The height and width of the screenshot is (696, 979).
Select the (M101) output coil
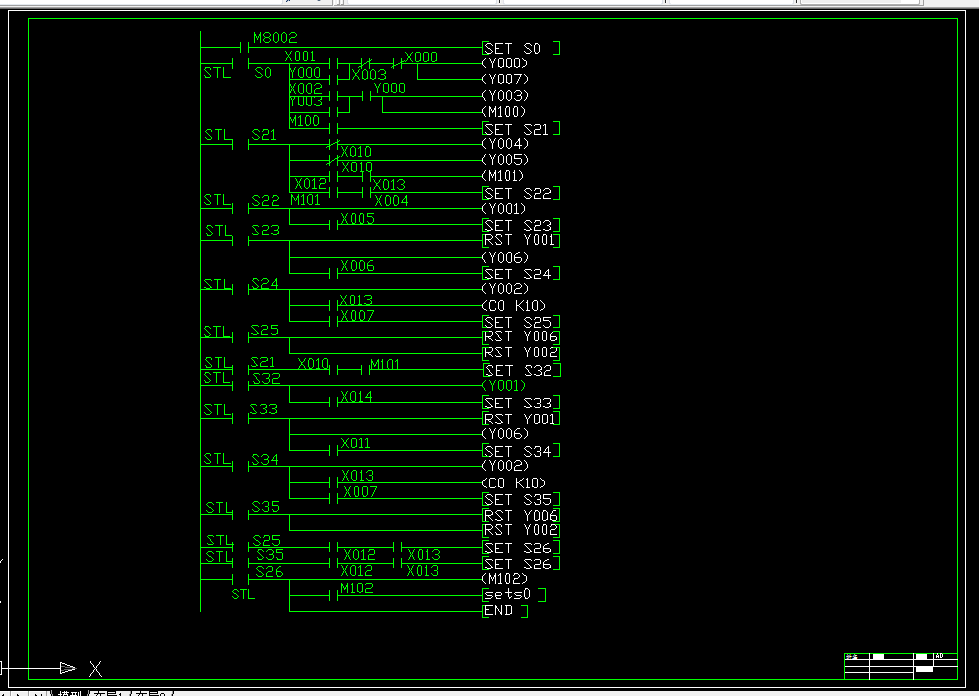503,176
